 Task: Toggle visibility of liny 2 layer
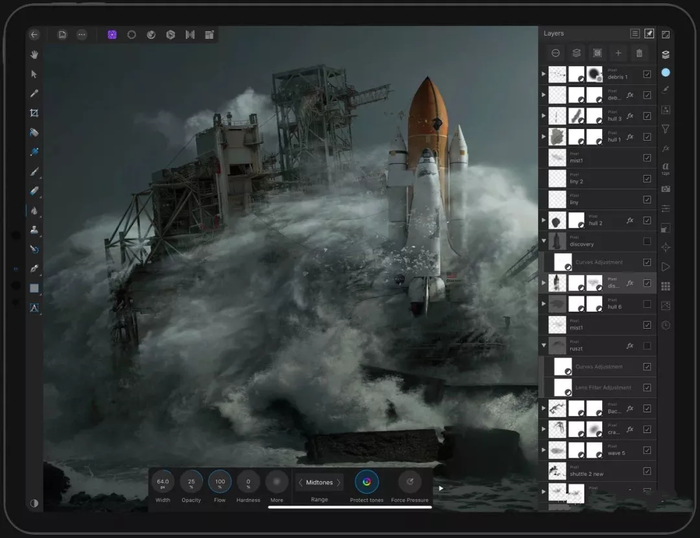pyautogui.click(x=647, y=179)
